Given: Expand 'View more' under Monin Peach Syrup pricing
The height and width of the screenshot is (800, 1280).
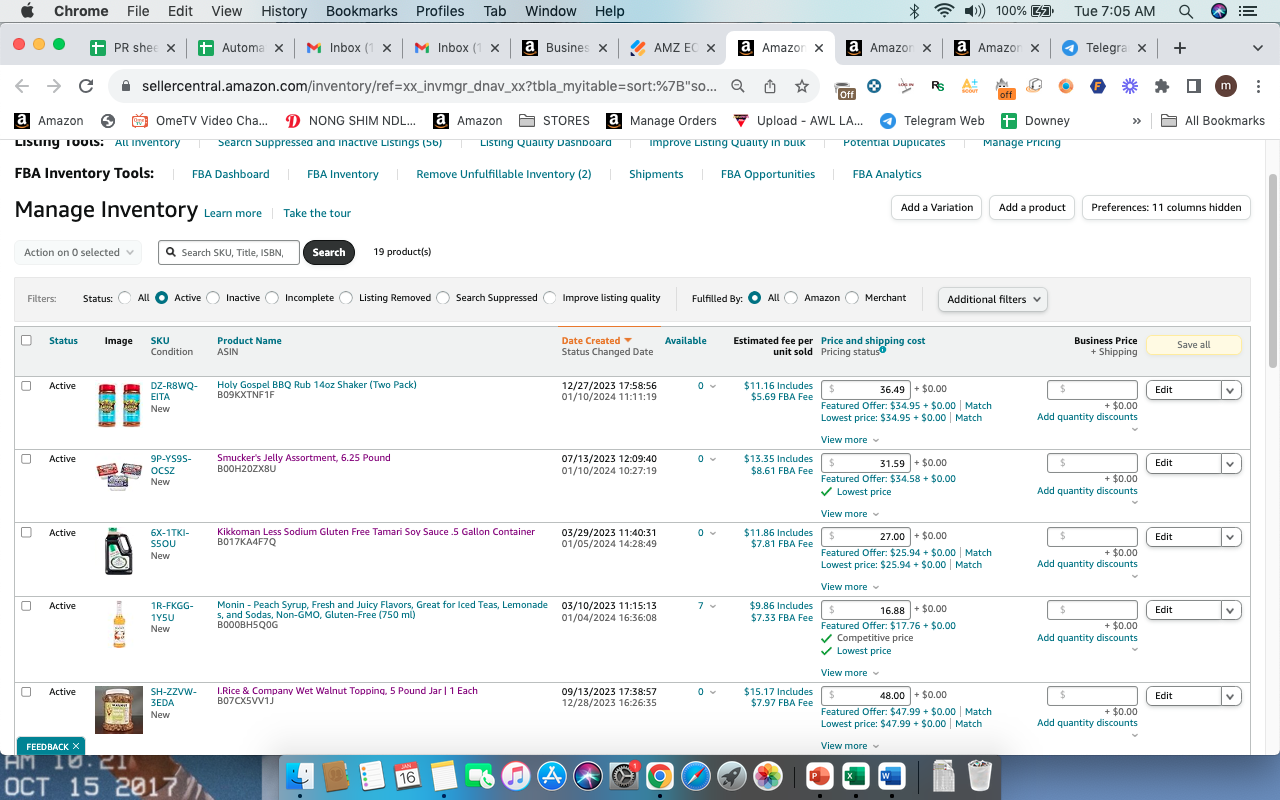Looking at the screenshot, I should [850, 673].
